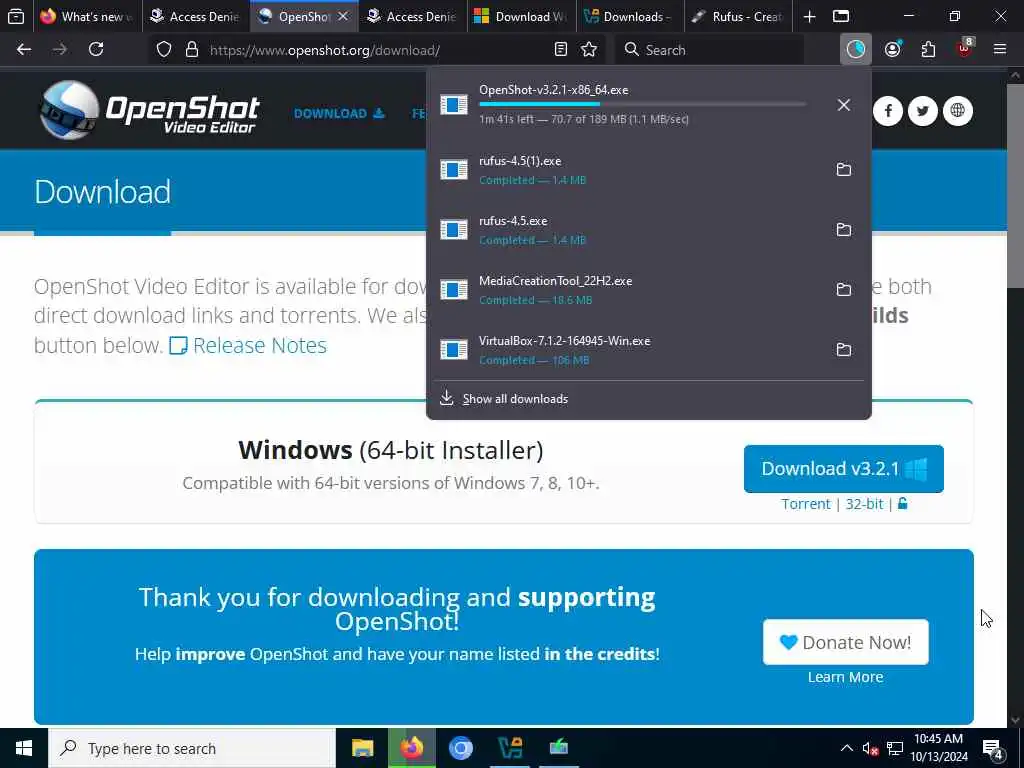1024x768 pixels.
Task: Open the Learn More link
Action: click(x=846, y=677)
